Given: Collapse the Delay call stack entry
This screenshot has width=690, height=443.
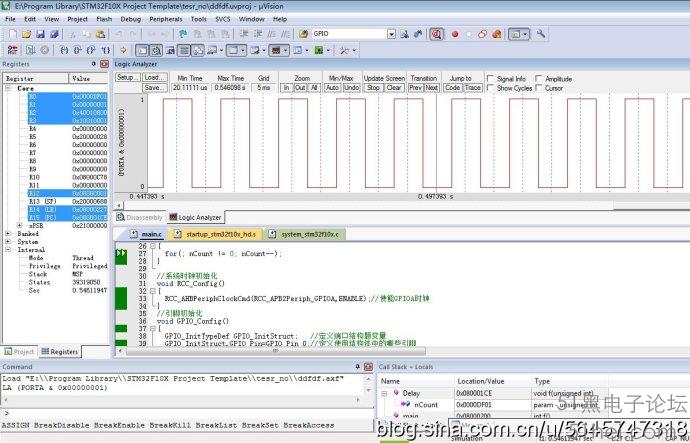Looking at the screenshot, I should pyautogui.click(x=385, y=393).
